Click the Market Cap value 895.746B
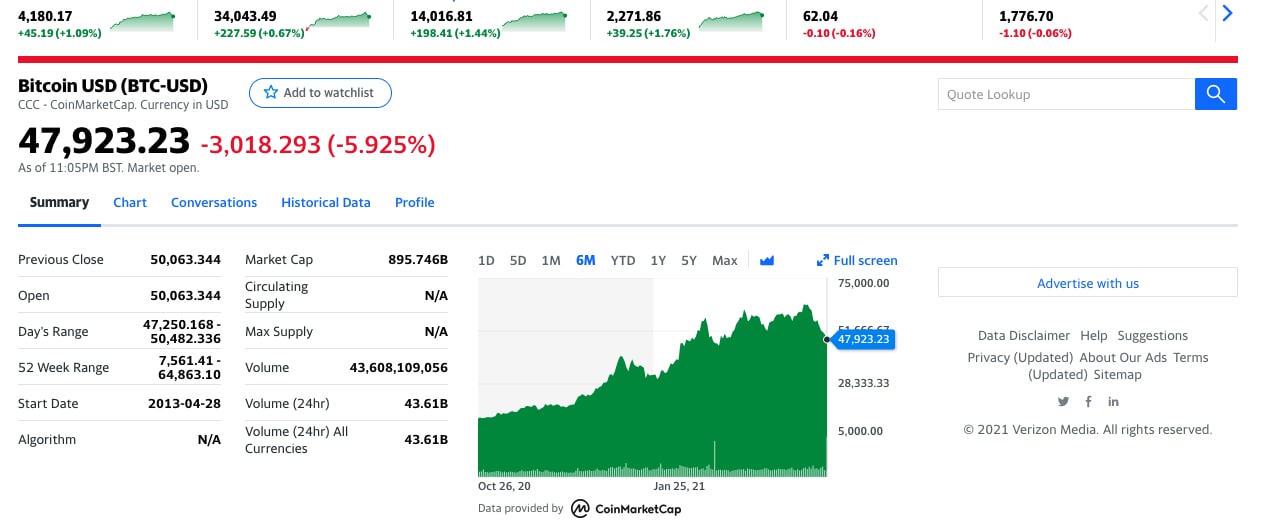The width and height of the screenshot is (1272, 524). [418, 259]
